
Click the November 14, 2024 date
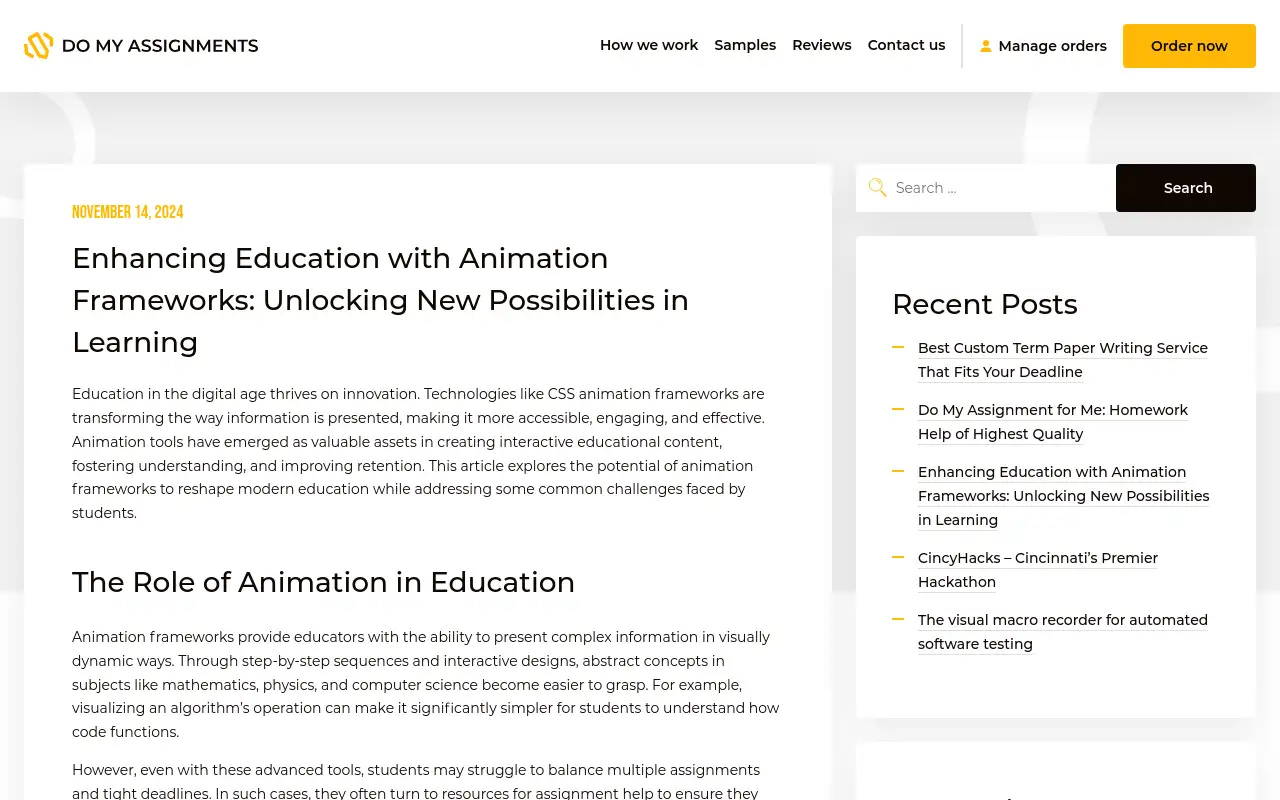(x=128, y=212)
